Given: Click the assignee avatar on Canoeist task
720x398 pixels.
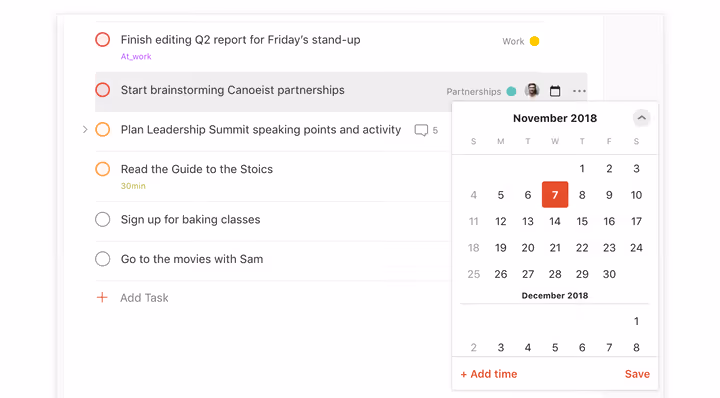Looking at the screenshot, I should click(532, 90).
